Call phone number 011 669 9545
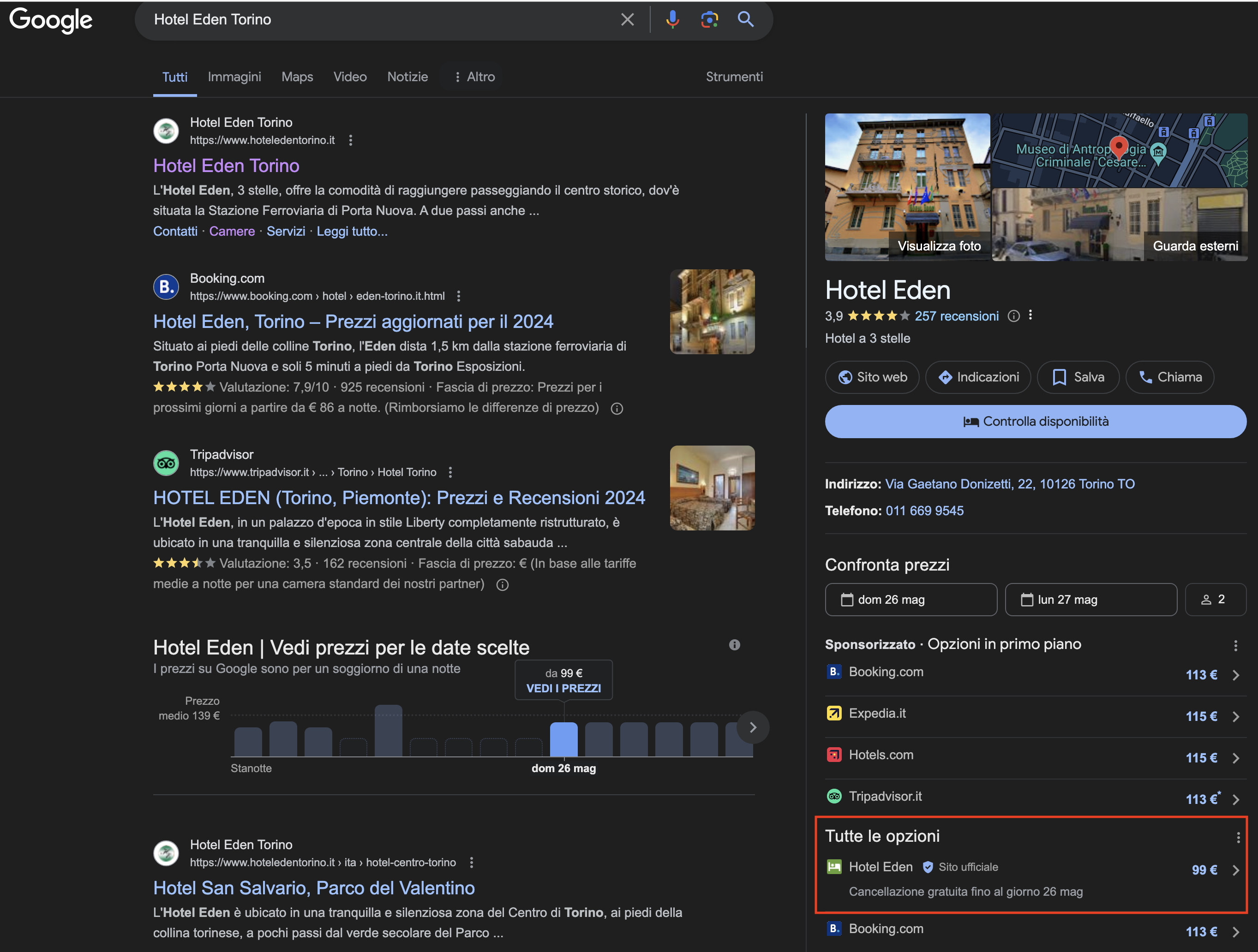Screen dimensions: 1258x952 coord(925,511)
